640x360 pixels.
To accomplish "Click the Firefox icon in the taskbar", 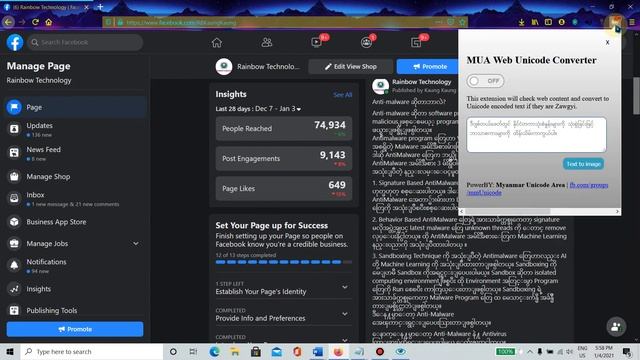I will click(x=338, y=351).
